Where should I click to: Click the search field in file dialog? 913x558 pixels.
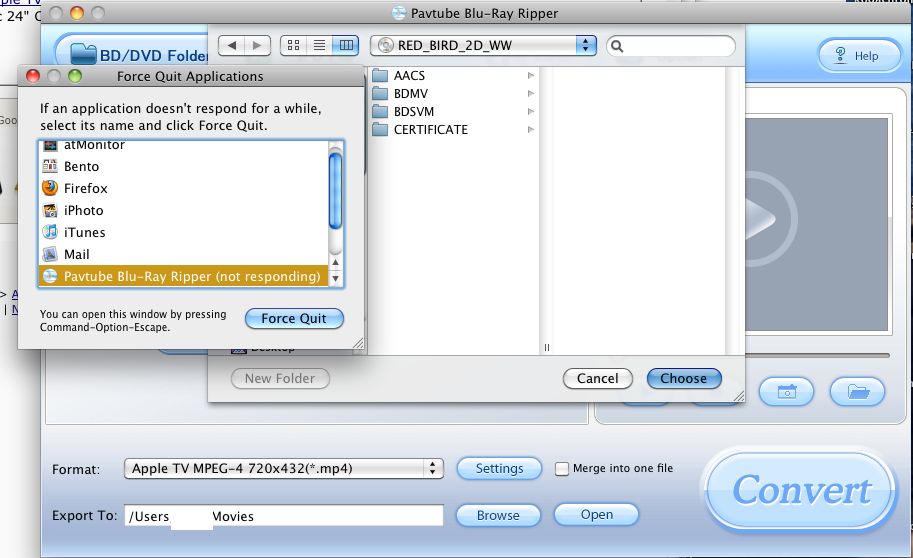tap(671, 46)
